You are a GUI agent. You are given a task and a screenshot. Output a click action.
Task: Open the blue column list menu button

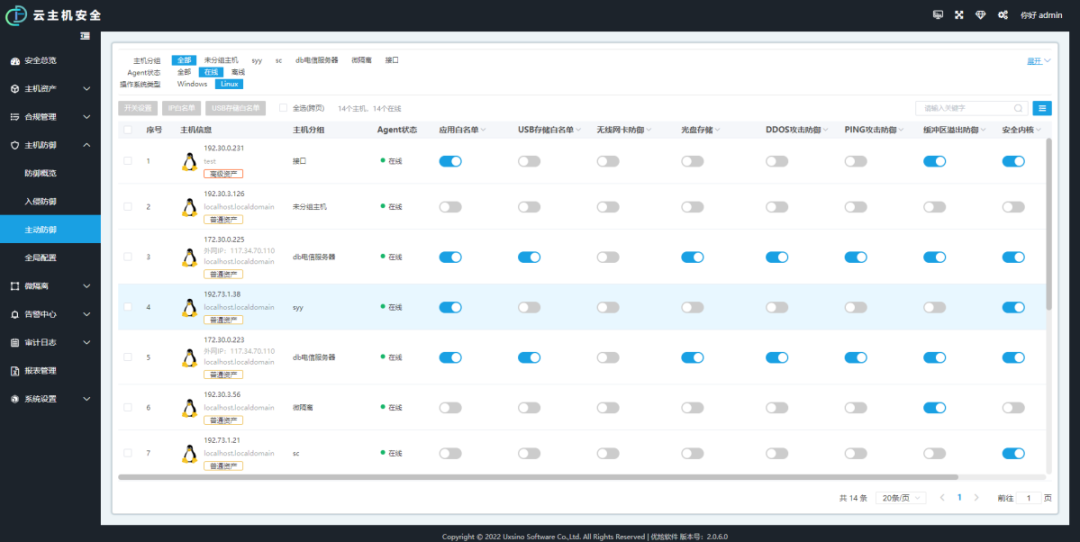pos(1042,108)
